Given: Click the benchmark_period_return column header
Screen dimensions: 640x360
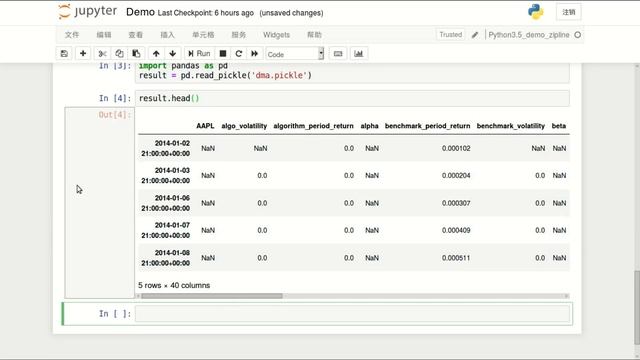Looking at the screenshot, I should [427, 126].
